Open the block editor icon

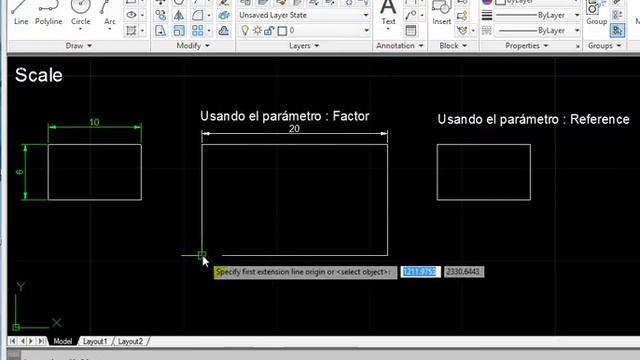[462, 16]
